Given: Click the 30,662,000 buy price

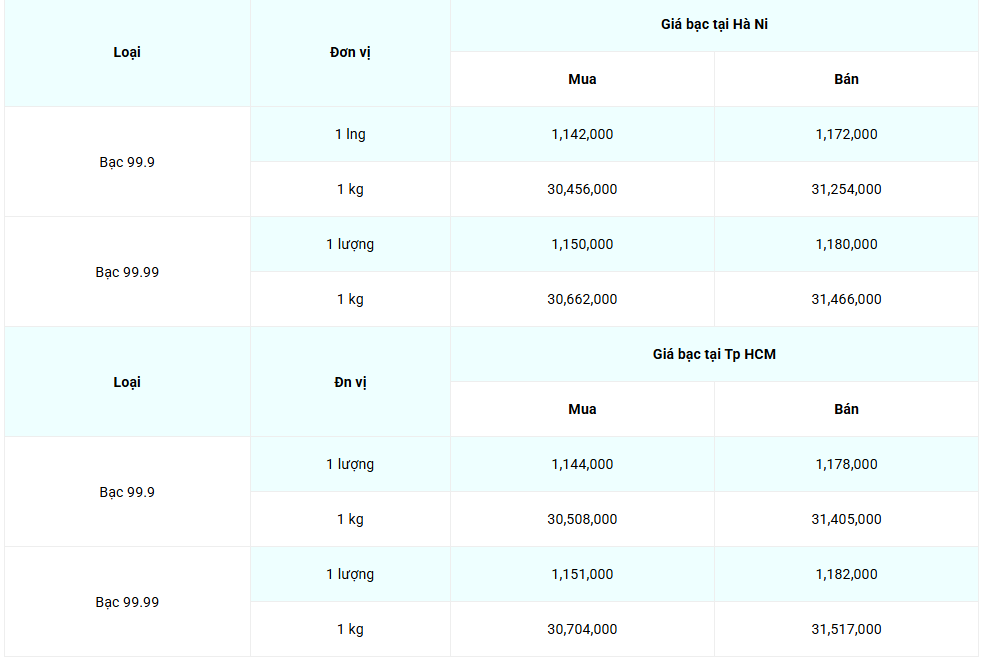Looking at the screenshot, I should click(582, 299).
